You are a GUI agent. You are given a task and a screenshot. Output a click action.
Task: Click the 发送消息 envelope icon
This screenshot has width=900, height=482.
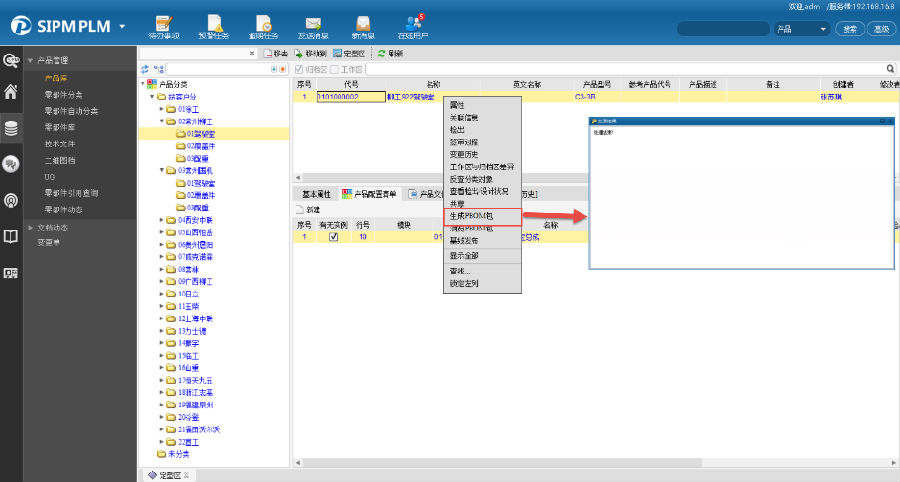pyautogui.click(x=313, y=27)
